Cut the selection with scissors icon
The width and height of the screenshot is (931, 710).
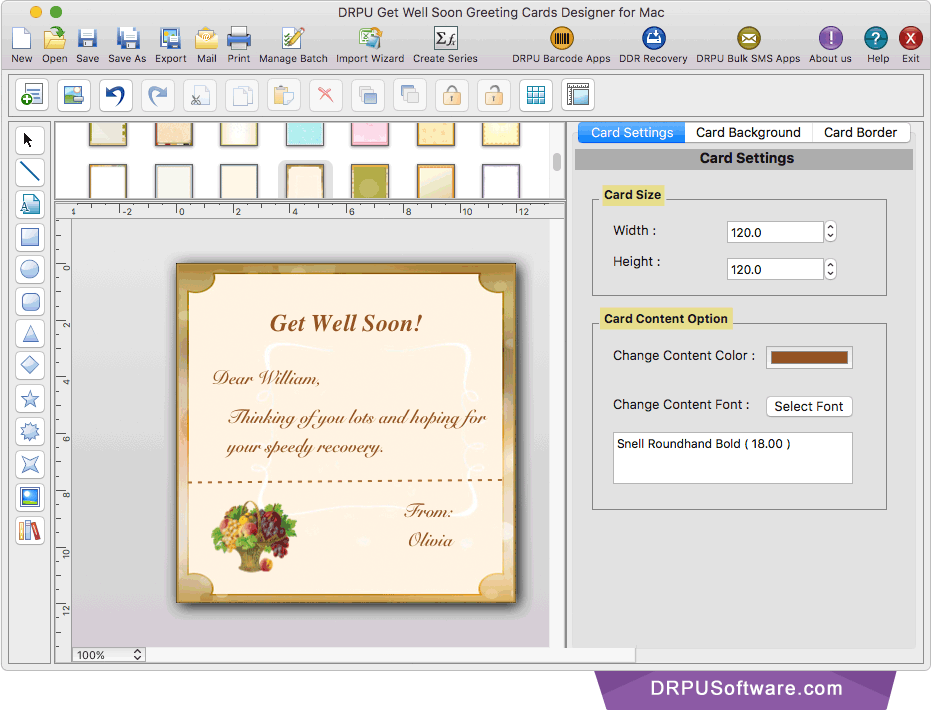(x=200, y=95)
